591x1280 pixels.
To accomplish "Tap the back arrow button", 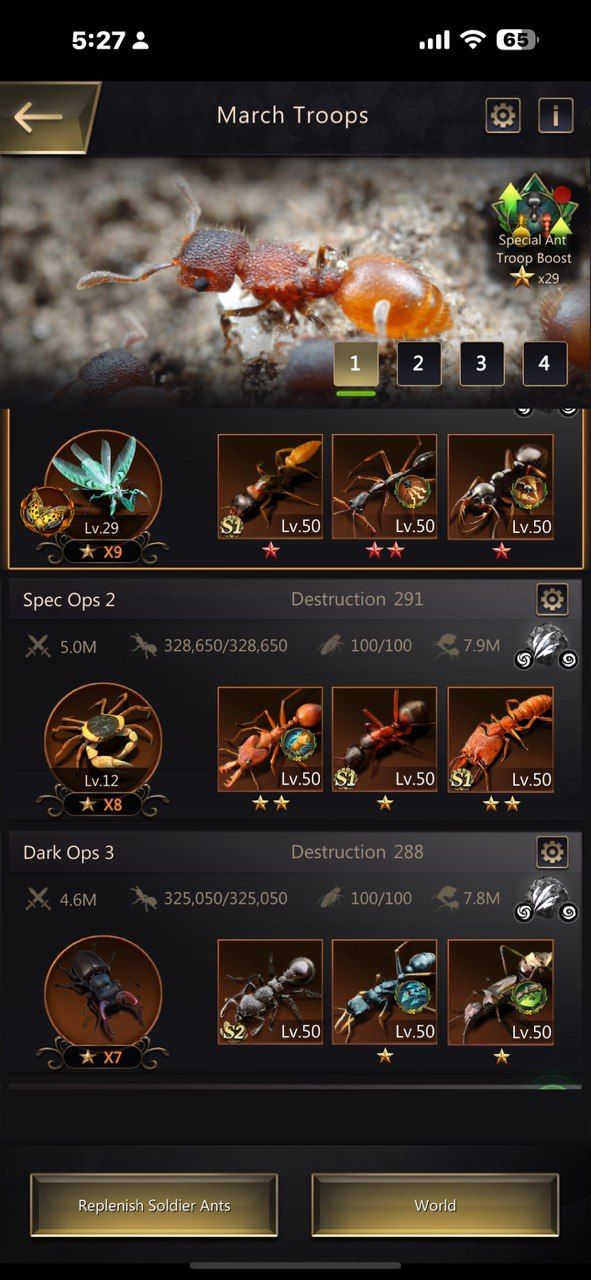I will tap(42, 117).
